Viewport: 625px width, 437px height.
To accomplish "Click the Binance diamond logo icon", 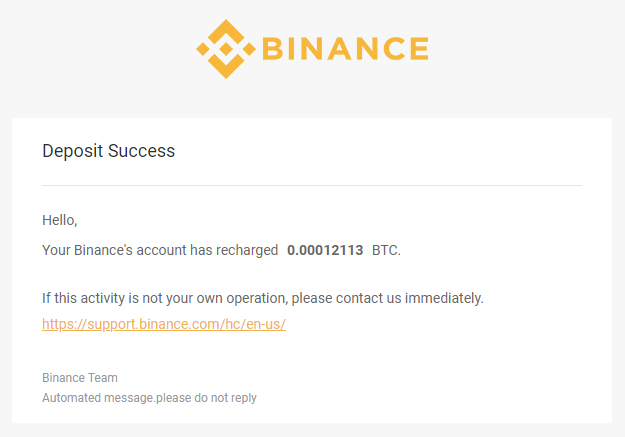I will (226, 49).
